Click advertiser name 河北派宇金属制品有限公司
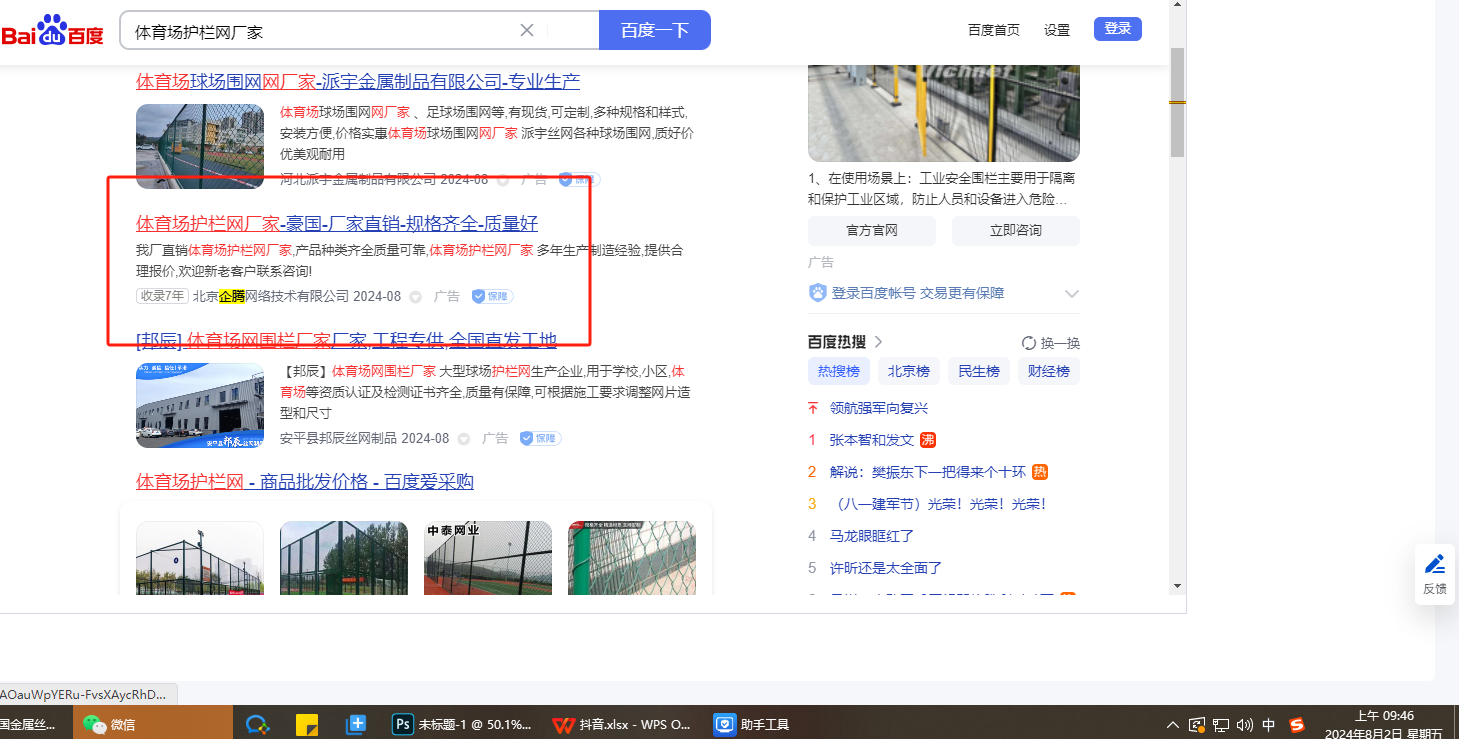 358,180
